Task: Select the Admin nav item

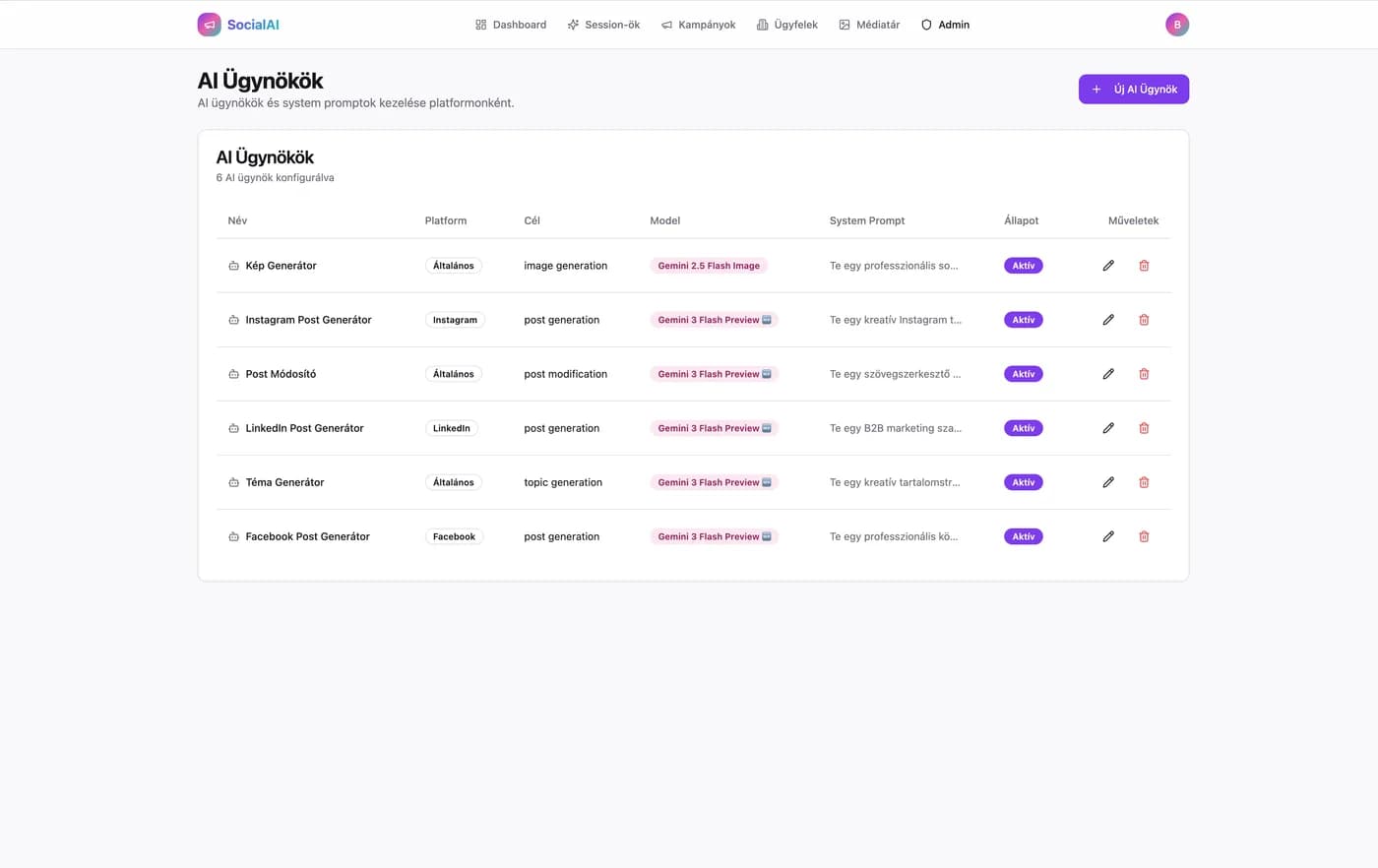Action: [945, 25]
